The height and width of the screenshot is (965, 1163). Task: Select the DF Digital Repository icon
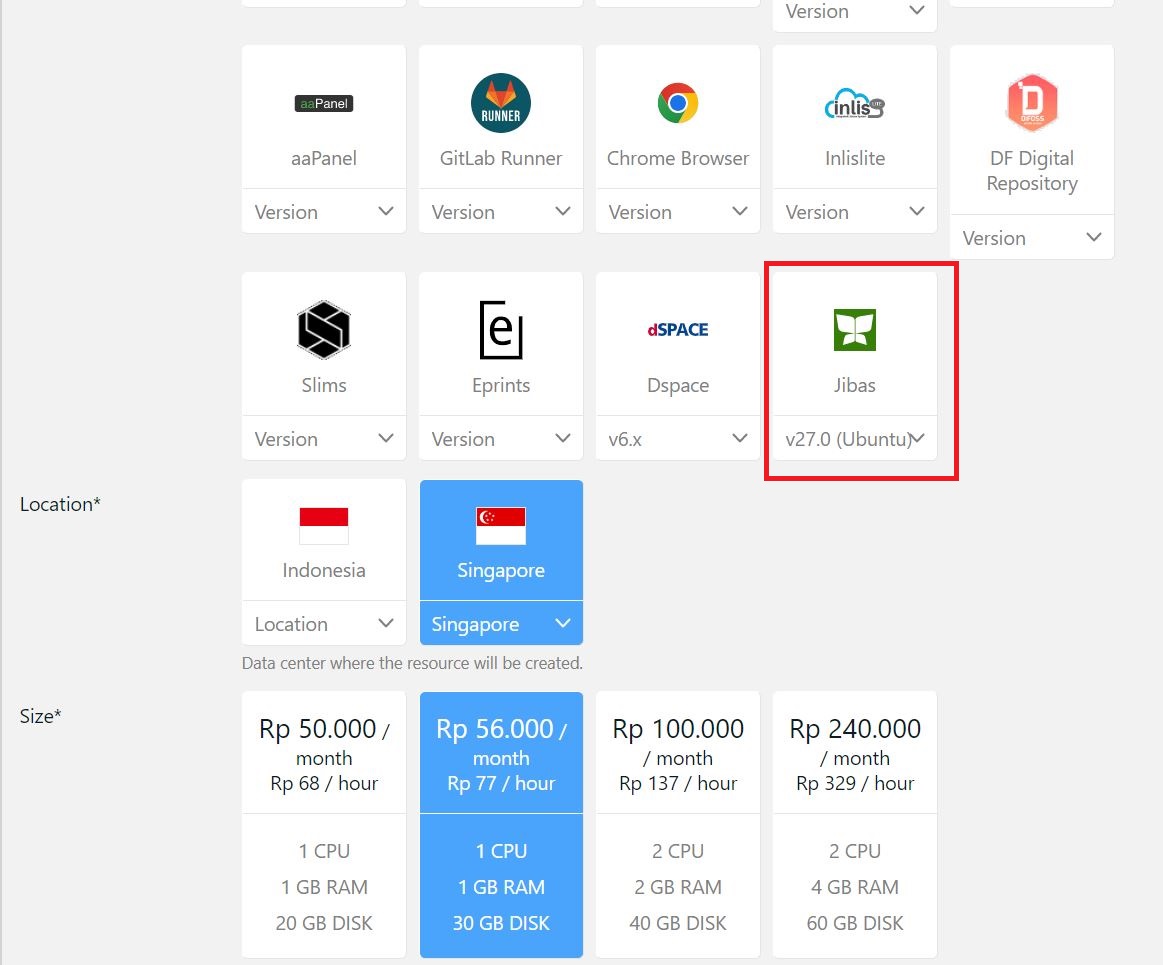point(1031,103)
